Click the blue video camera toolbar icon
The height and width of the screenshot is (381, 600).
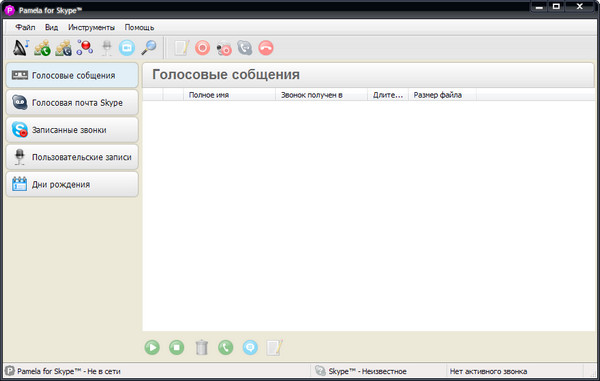(x=127, y=48)
